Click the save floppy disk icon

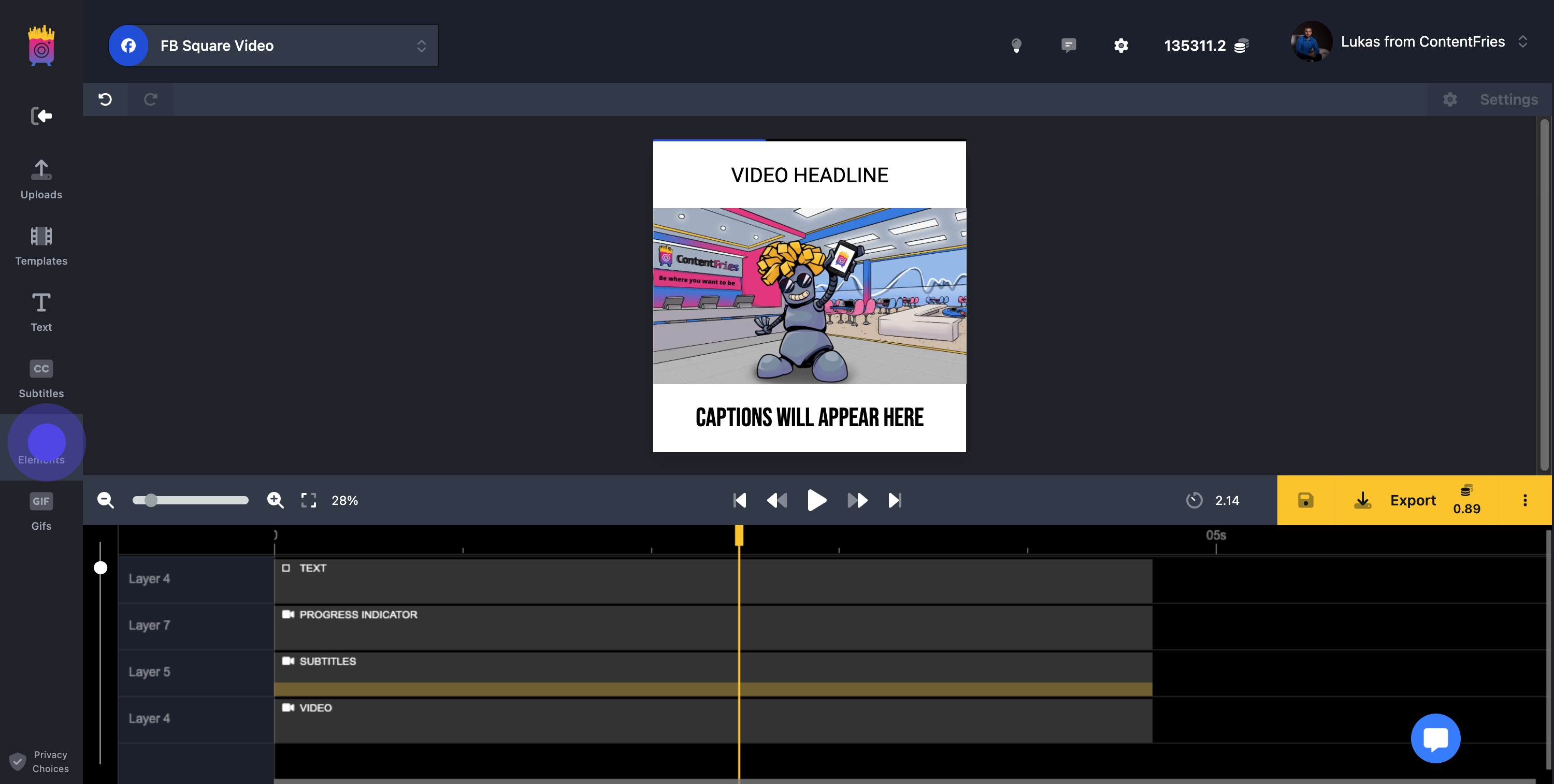tap(1305, 500)
